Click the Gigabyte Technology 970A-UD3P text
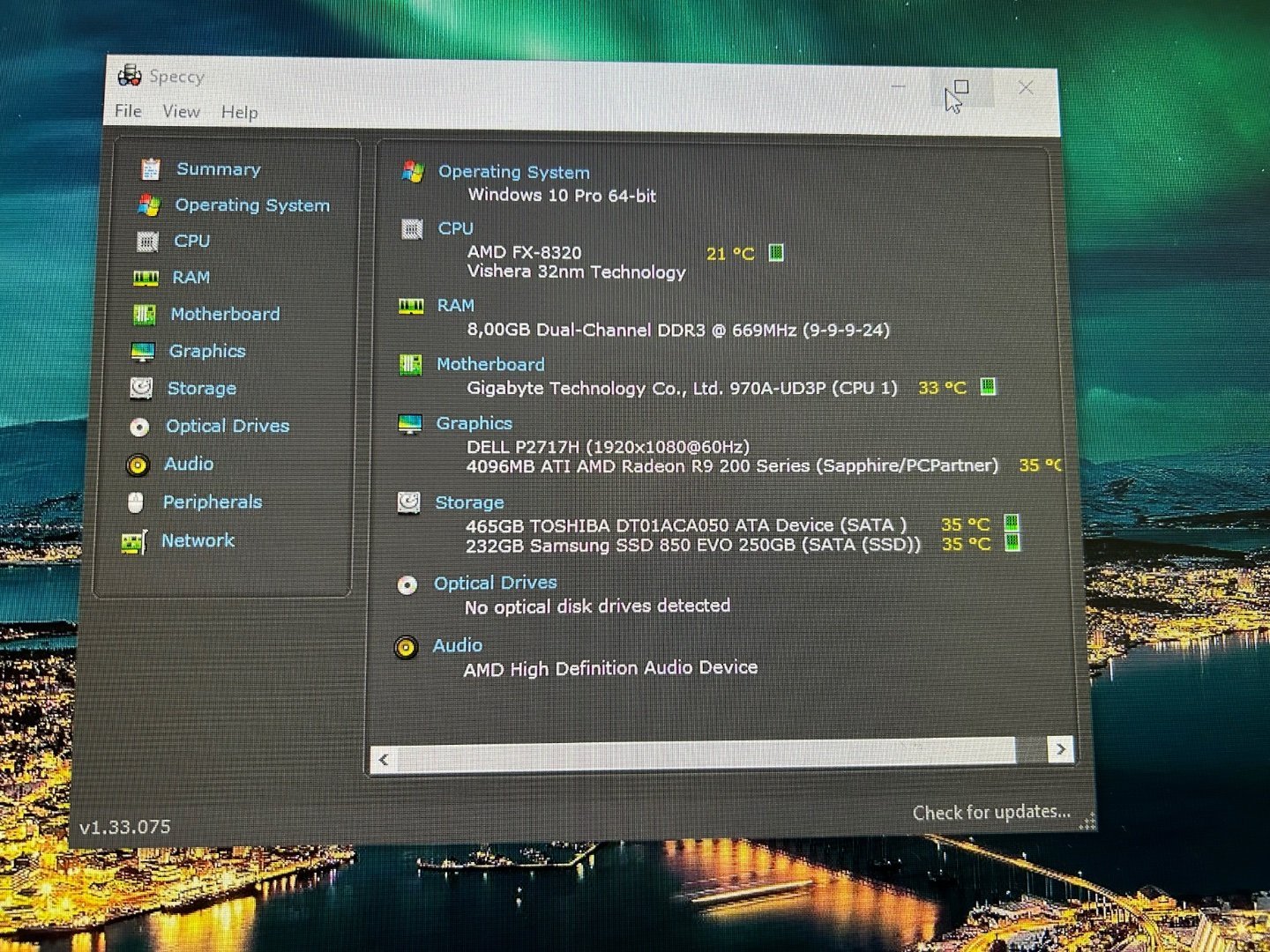The image size is (1270, 952). click(x=682, y=388)
